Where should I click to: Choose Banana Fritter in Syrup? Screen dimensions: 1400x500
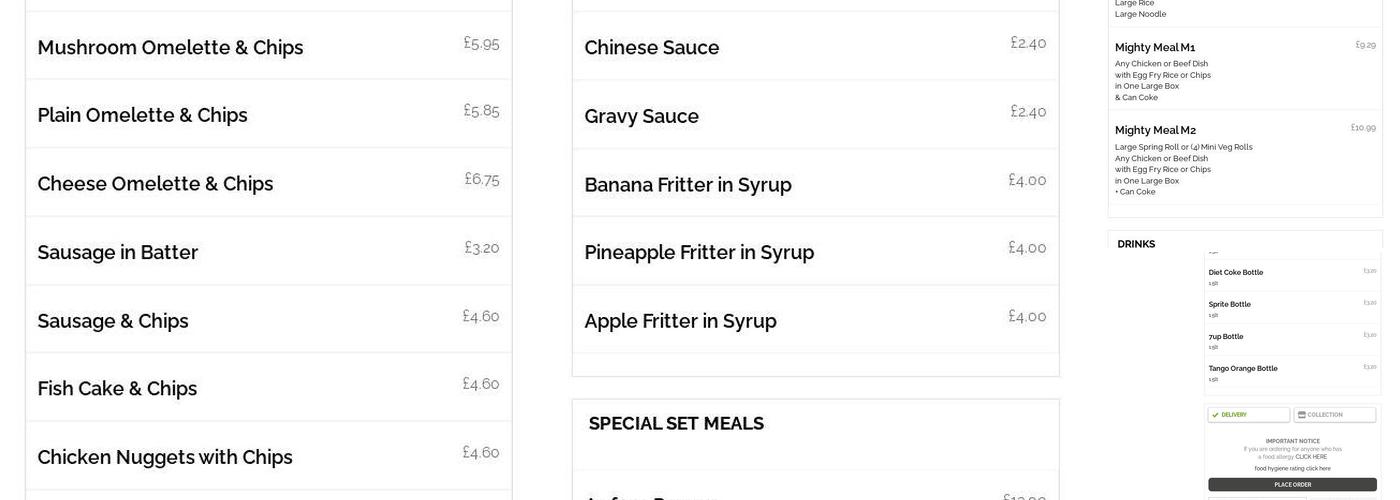[x=687, y=184]
